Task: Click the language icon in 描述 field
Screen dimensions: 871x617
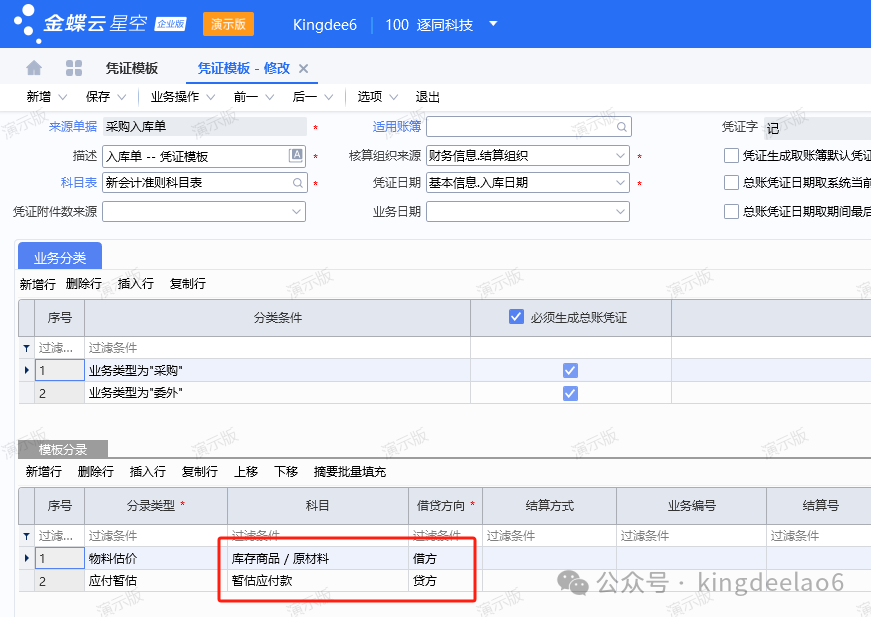Action: tap(296, 155)
